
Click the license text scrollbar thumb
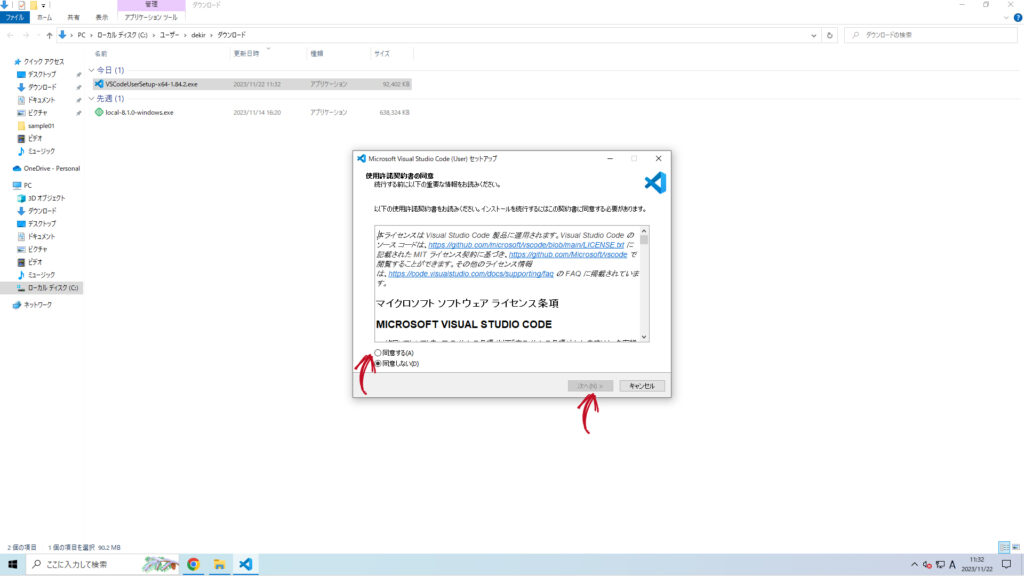click(644, 240)
